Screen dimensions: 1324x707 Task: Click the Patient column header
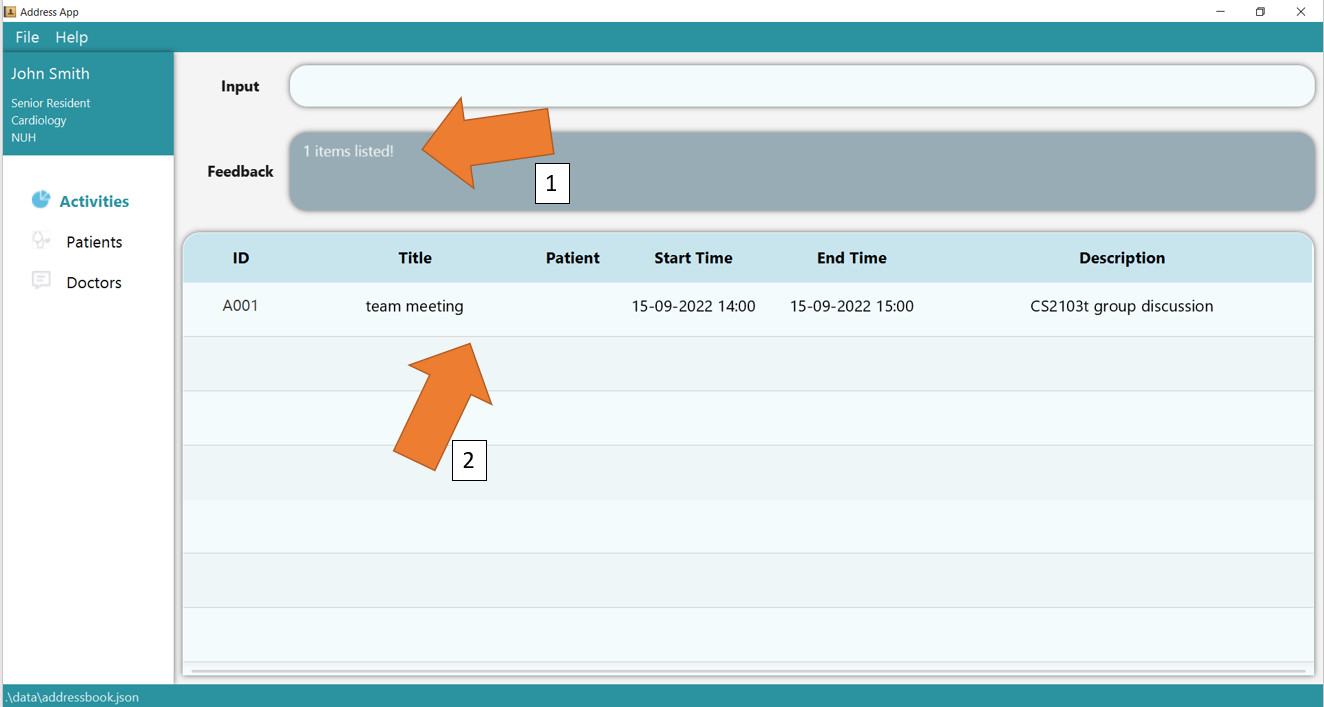[x=572, y=258]
